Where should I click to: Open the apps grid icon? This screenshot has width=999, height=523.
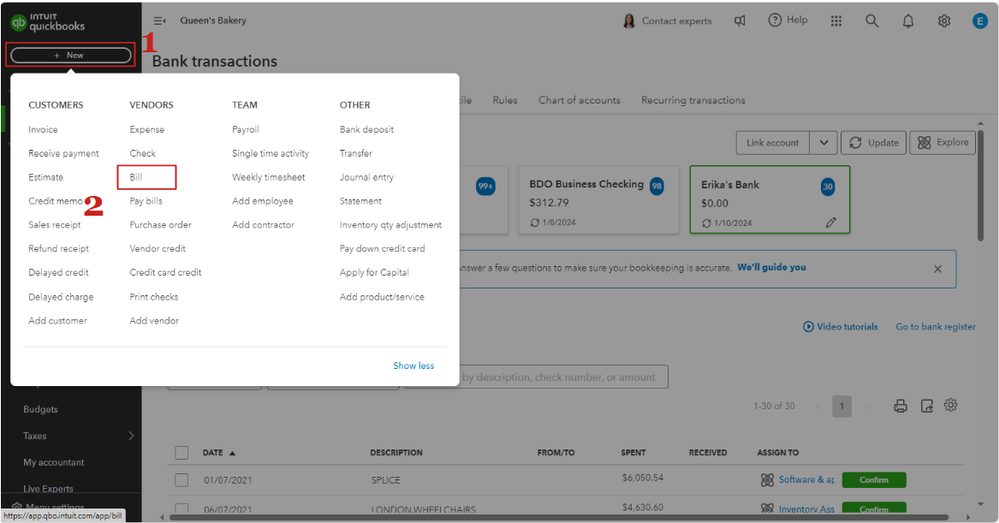click(x=836, y=21)
